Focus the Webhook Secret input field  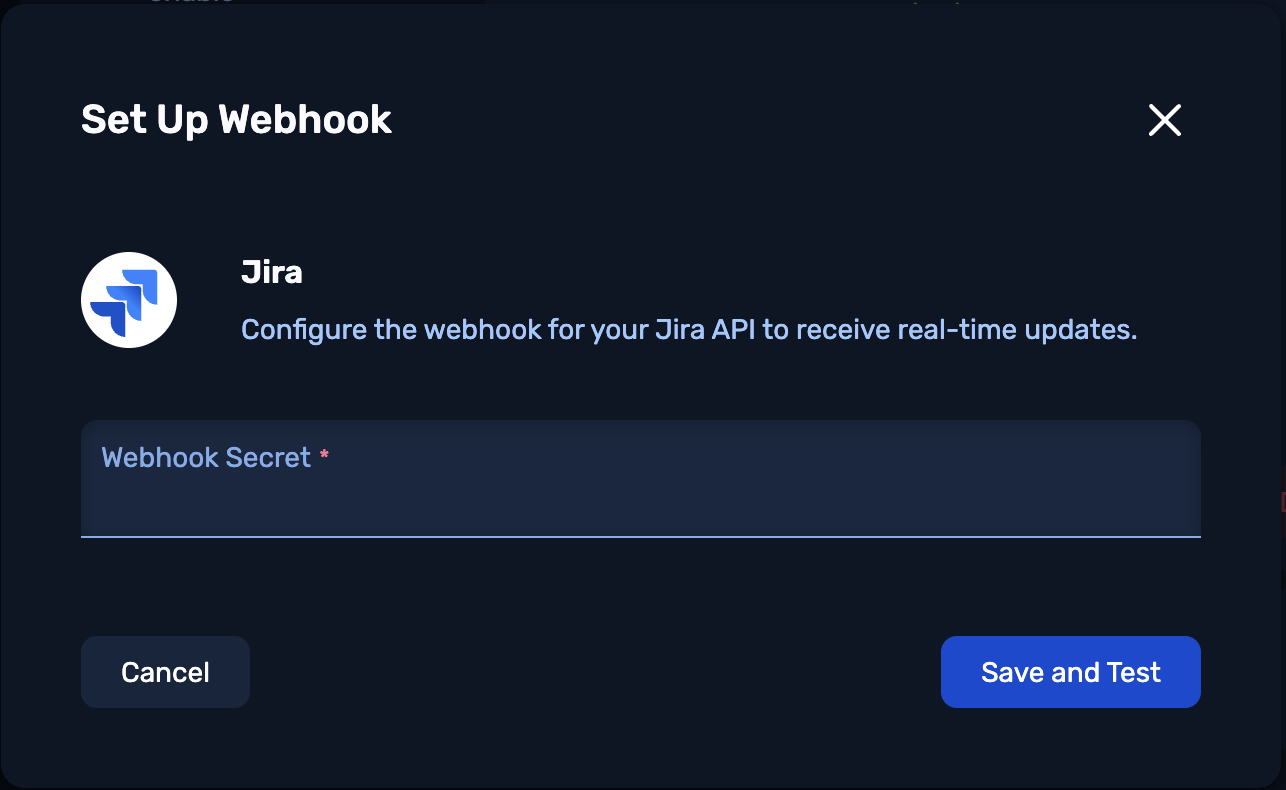pos(640,478)
